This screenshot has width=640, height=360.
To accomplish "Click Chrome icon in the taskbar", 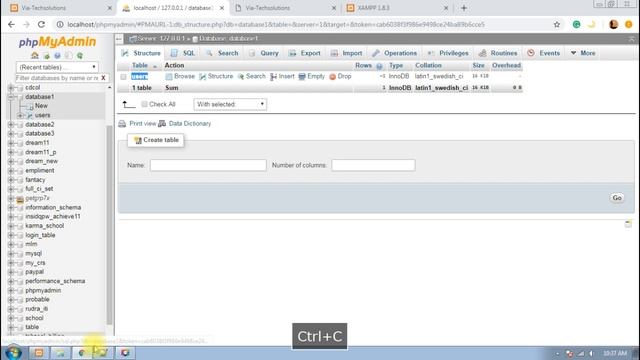I will click(82, 353).
